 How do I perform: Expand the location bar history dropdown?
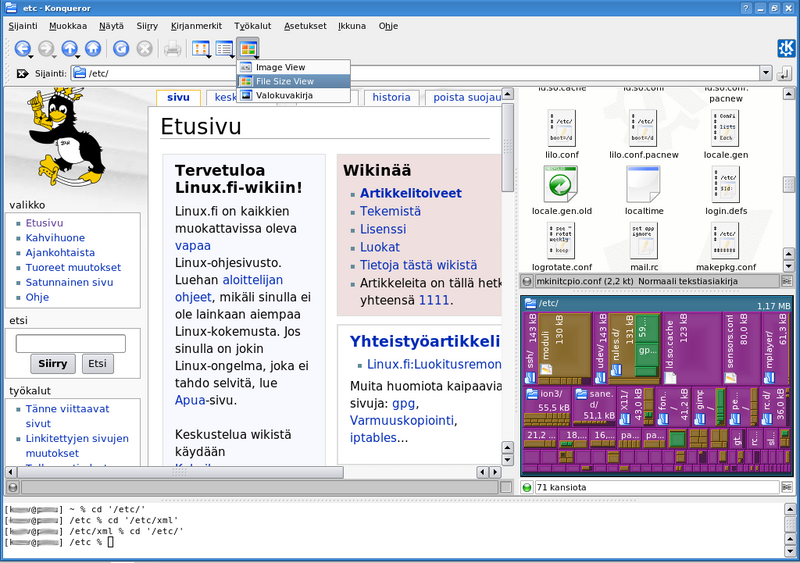765,73
